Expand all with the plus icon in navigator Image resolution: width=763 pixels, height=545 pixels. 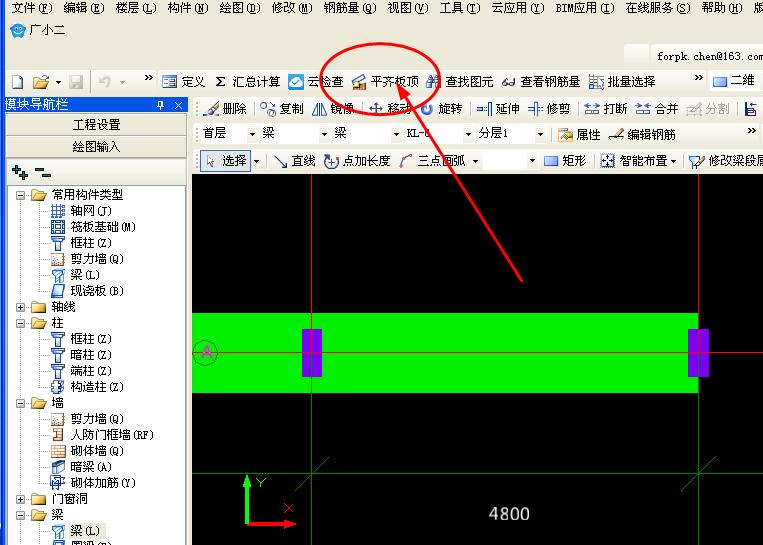pos(19,172)
